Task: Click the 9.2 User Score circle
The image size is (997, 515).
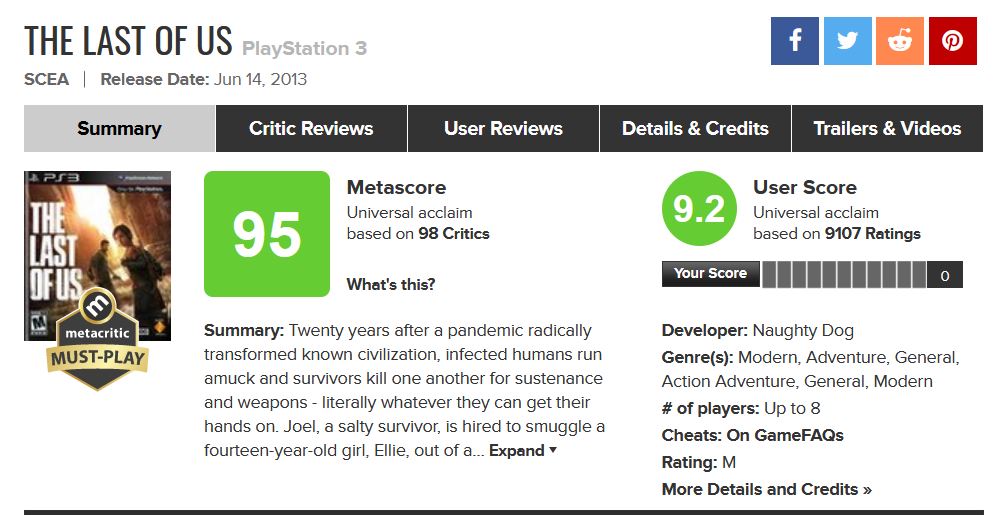Action: pyautogui.click(x=699, y=210)
